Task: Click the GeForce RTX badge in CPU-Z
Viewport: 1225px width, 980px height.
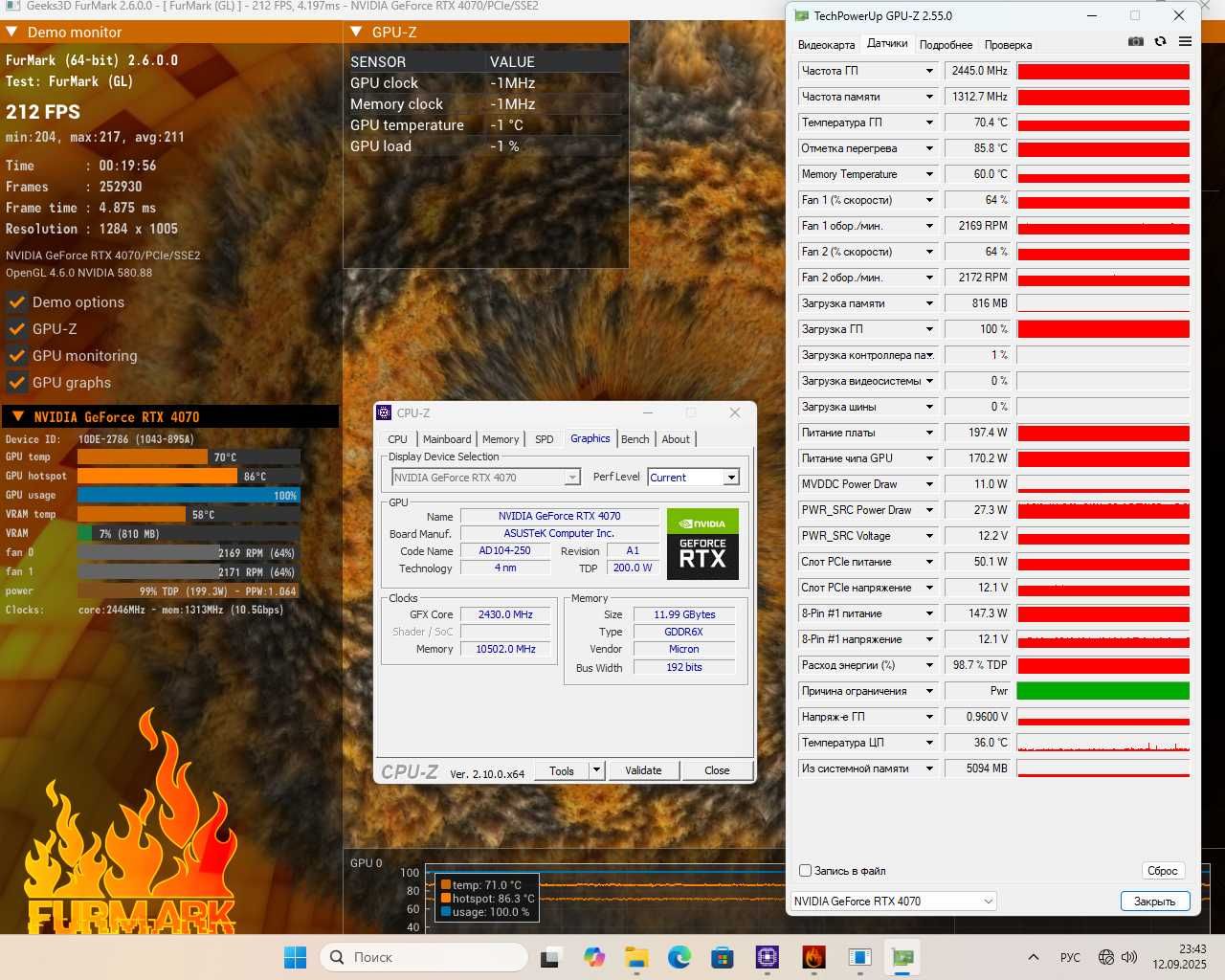Action: click(702, 557)
